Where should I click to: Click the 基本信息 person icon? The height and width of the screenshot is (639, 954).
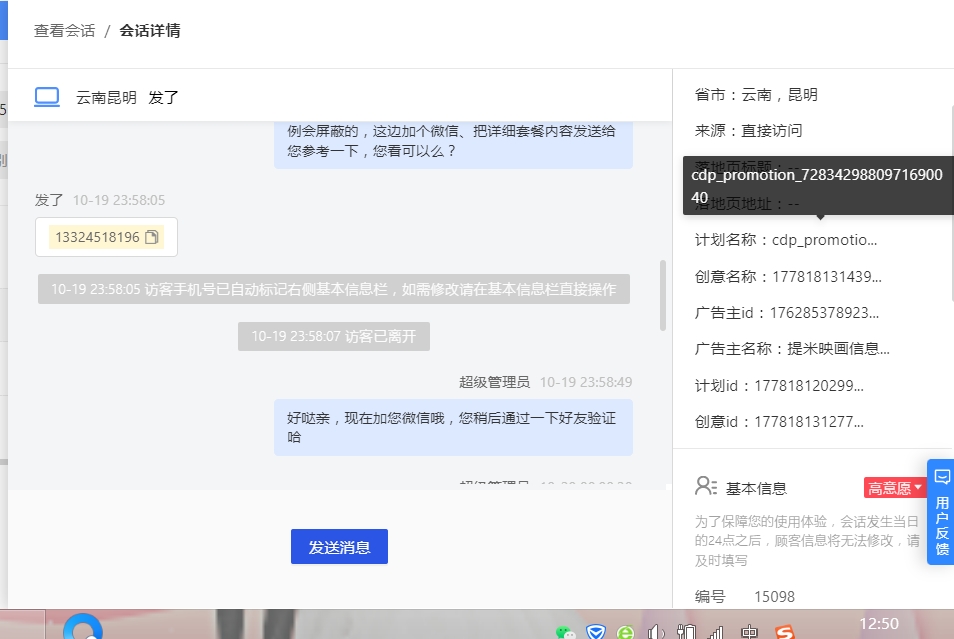706,487
